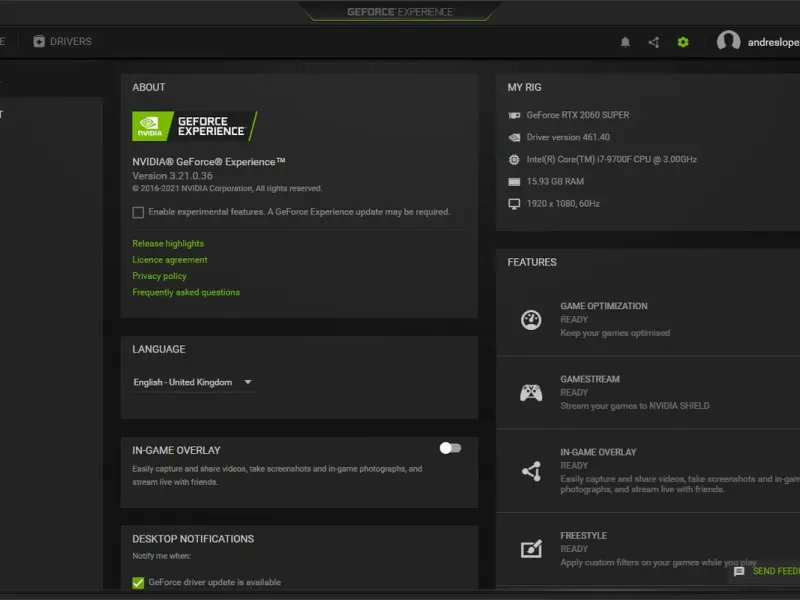Open the user avatar profile
Screen dimensions: 800x600
point(728,41)
